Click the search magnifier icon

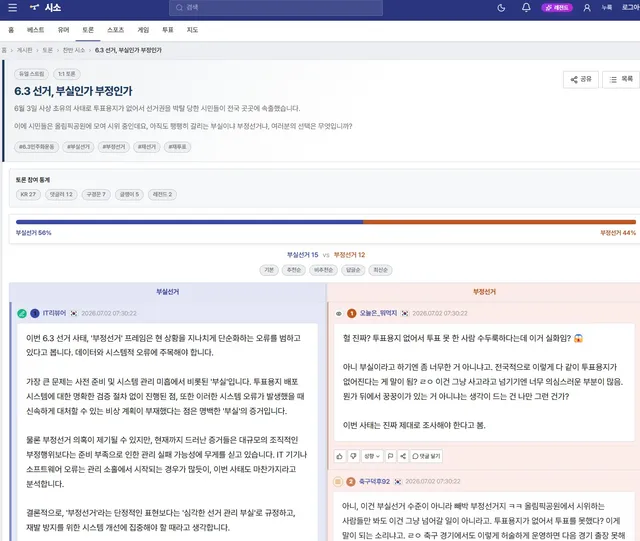pos(179,7)
